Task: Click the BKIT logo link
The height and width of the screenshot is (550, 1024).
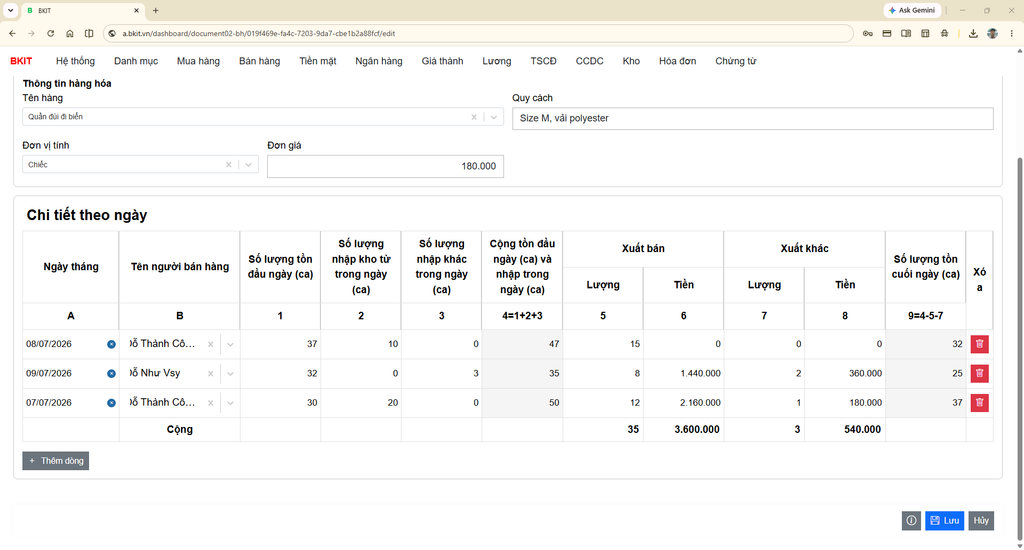Action: pos(21,61)
